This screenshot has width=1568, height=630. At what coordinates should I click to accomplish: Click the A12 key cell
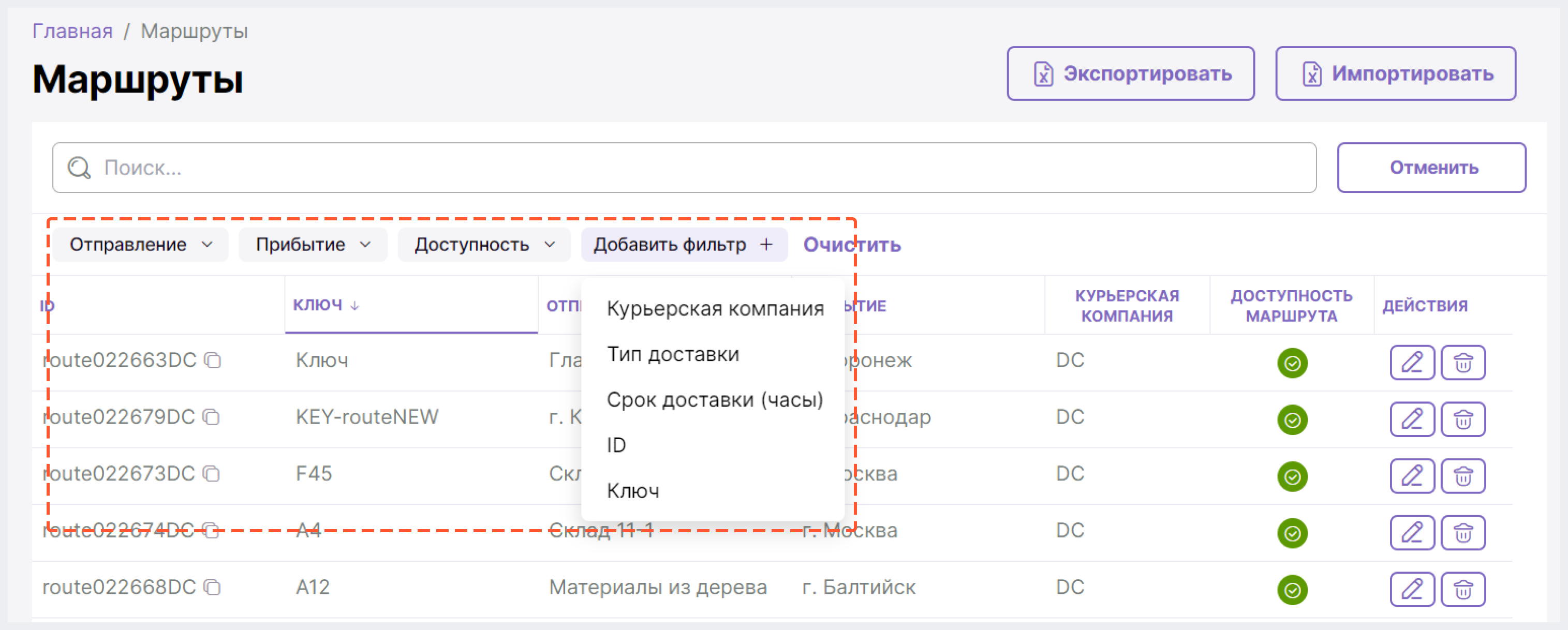point(312,588)
